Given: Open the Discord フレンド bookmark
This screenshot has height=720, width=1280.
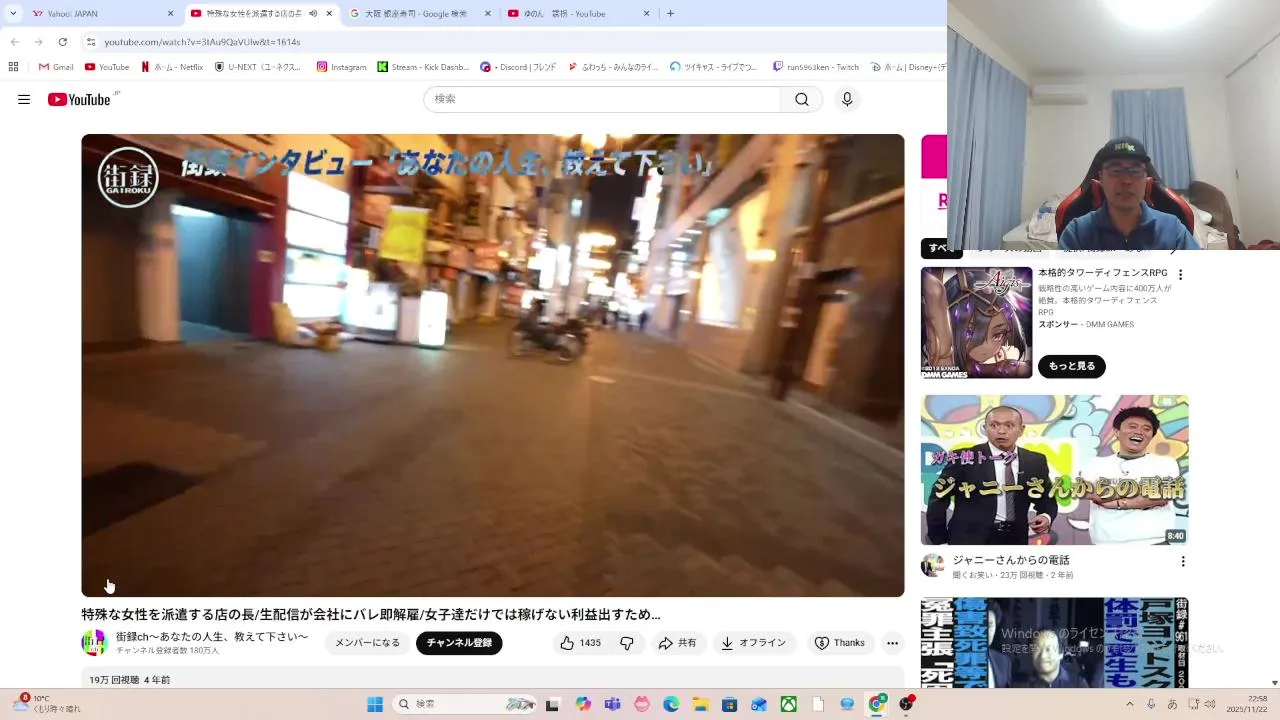Looking at the screenshot, I should 518,67.
